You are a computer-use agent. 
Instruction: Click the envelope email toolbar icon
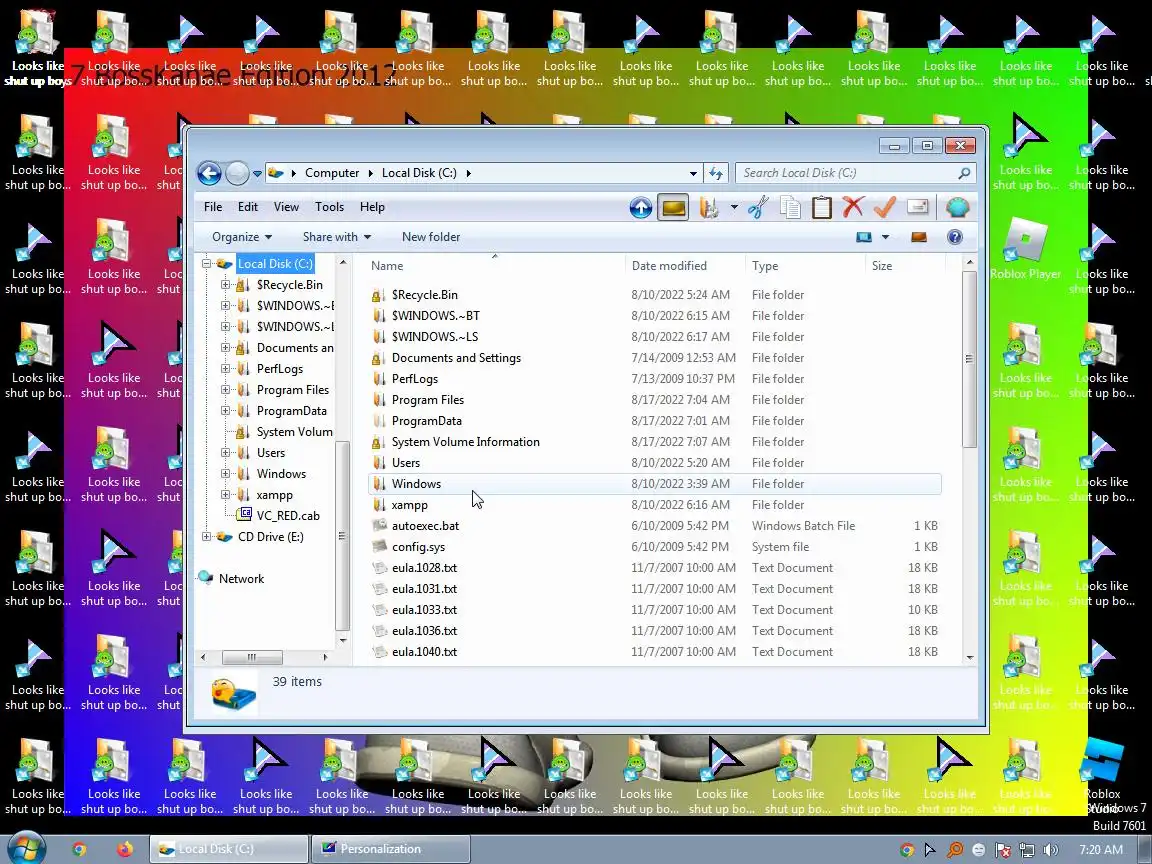(918, 207)
